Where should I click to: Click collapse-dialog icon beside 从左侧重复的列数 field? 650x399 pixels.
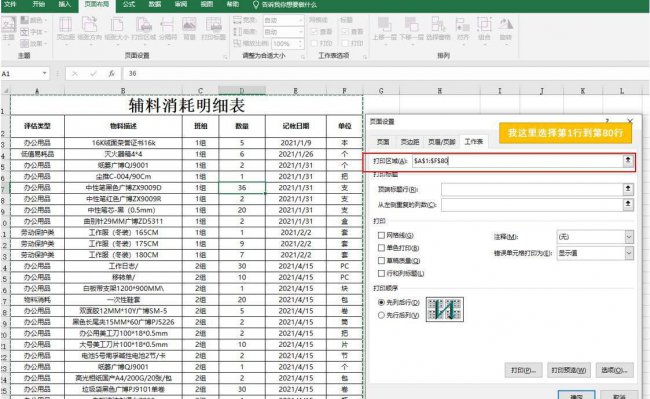pos(628,204)
